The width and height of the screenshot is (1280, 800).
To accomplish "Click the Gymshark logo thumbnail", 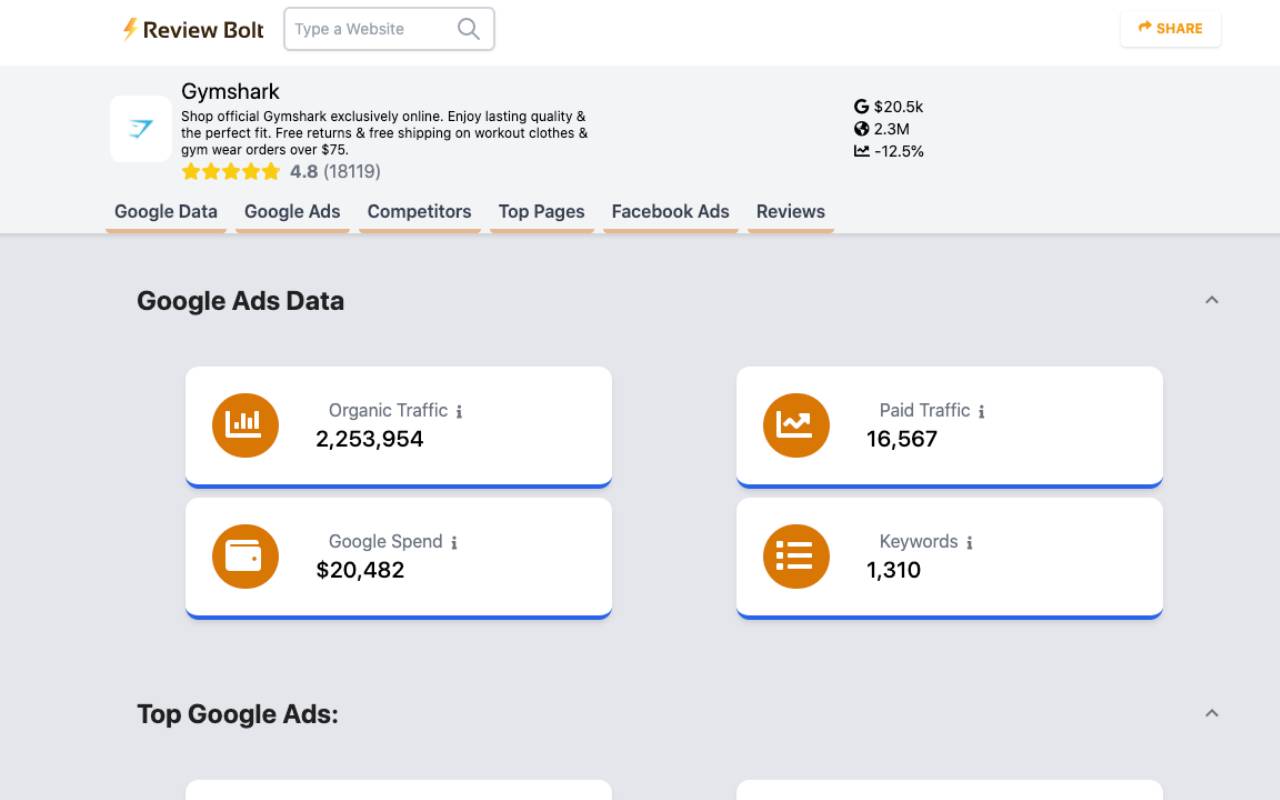I will [x=141, y=129].
